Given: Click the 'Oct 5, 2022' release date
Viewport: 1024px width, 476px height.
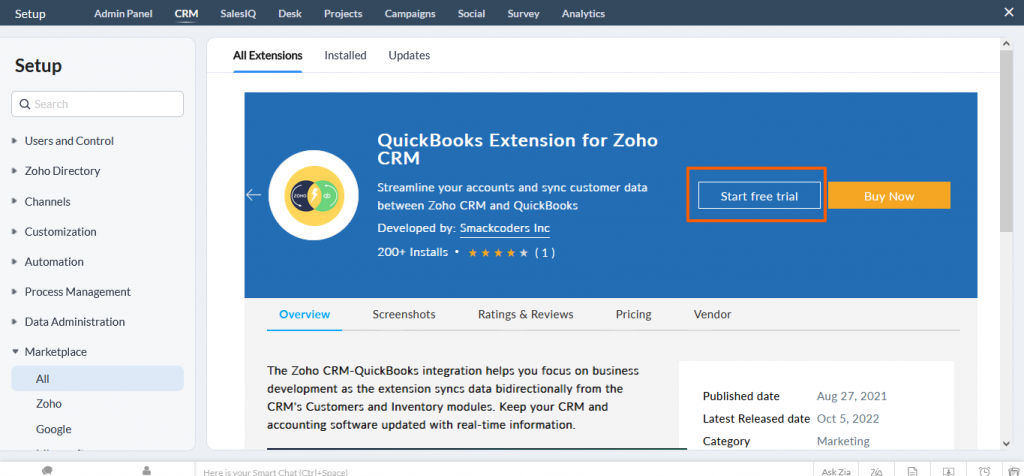Looking at the screenshot, I should pyautogui.click(x=848, y=419).
